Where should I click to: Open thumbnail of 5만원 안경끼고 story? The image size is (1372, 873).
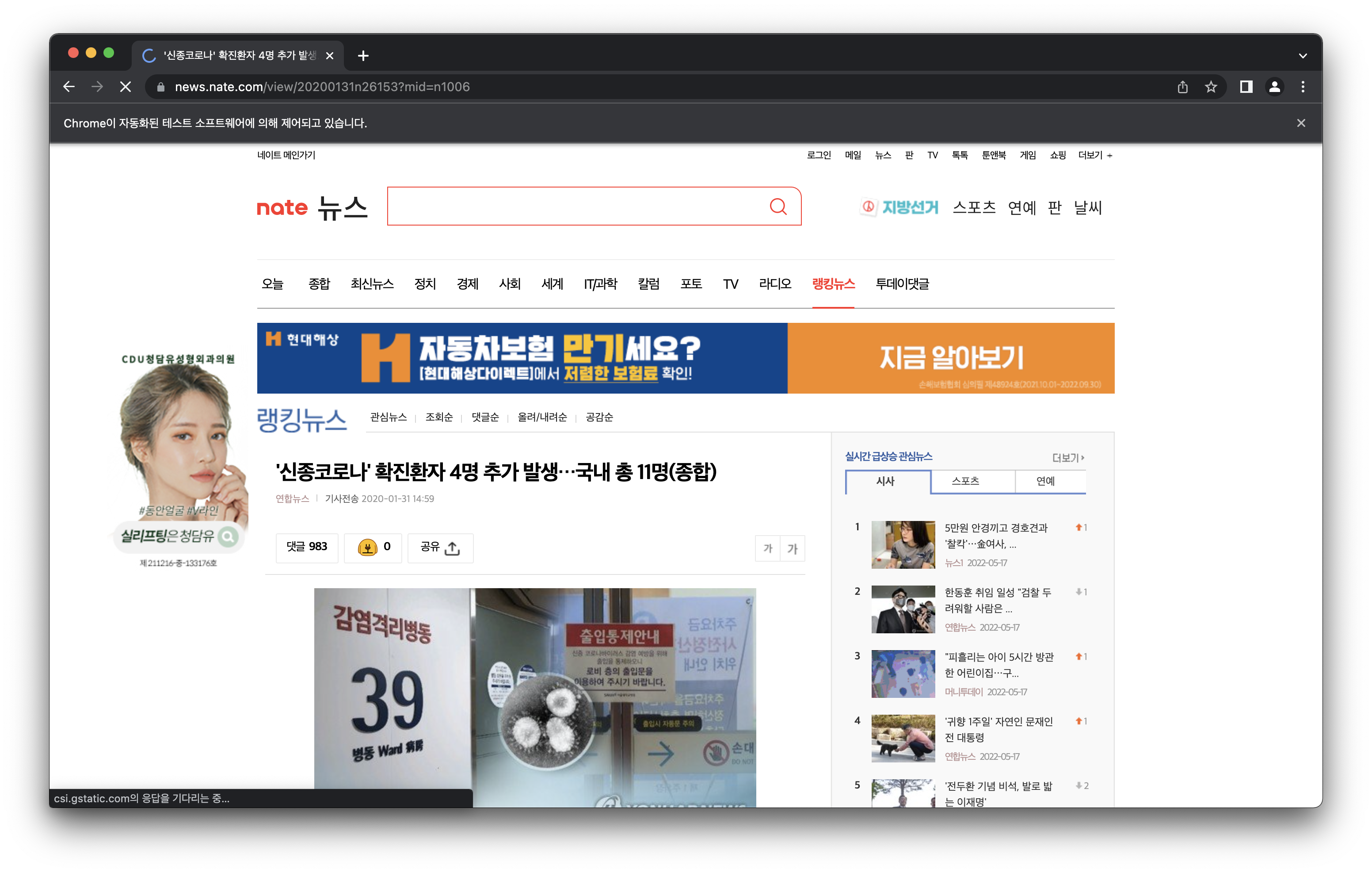tap(903, 544)
